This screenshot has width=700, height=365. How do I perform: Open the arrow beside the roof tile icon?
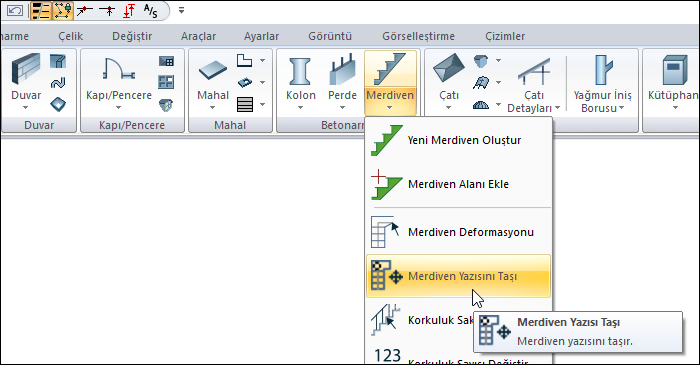(x=498, y=83)
